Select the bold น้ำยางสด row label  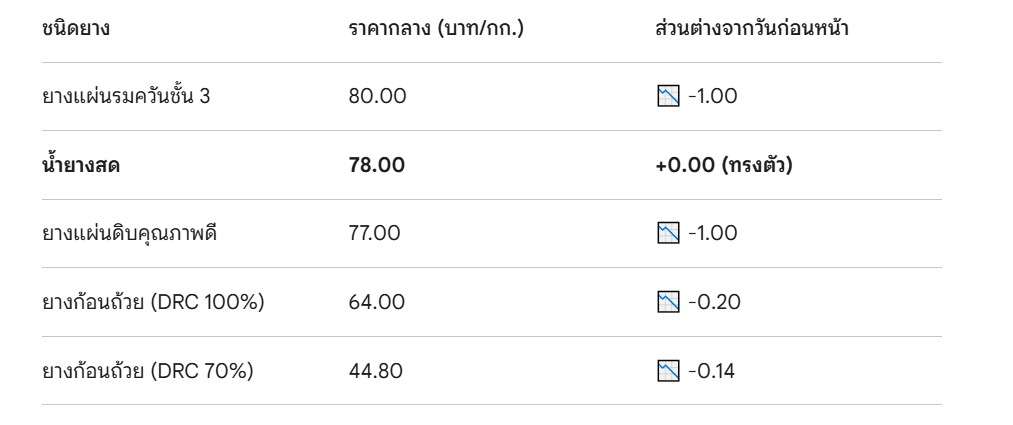(81, 166)
